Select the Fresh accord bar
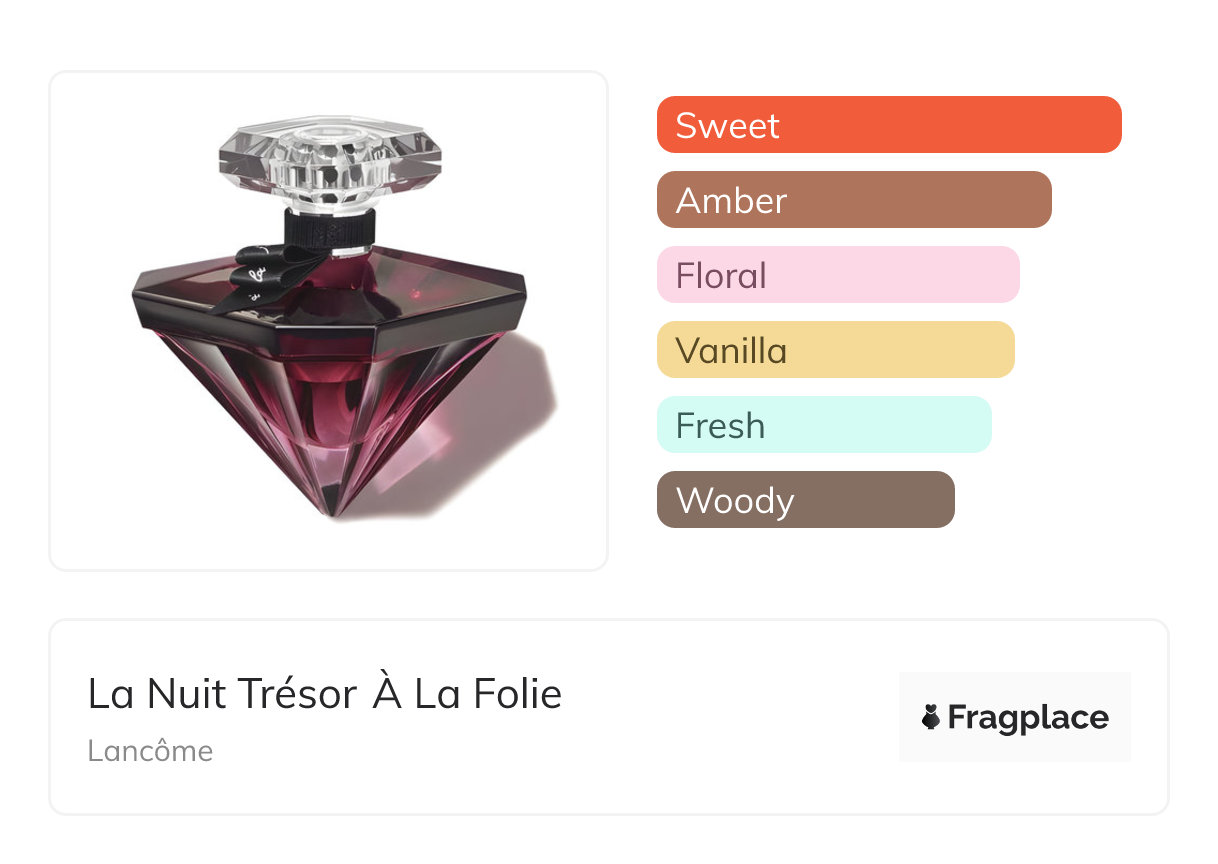The image size is (1218, 864). click(x=824, y=425)
